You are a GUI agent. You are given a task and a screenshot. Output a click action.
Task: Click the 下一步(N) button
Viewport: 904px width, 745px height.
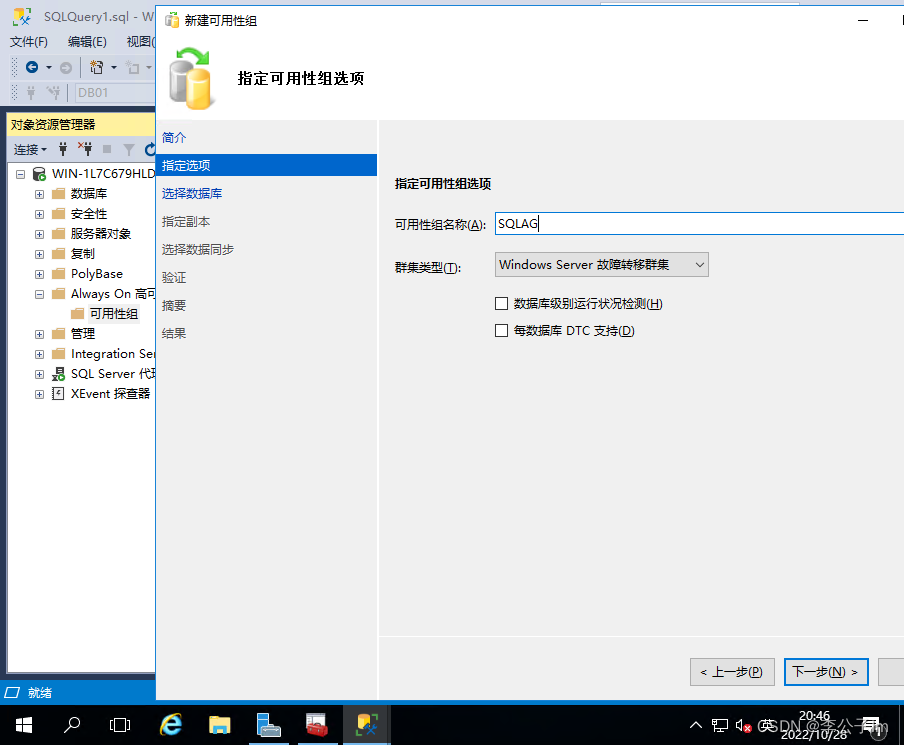coord(826,672)
